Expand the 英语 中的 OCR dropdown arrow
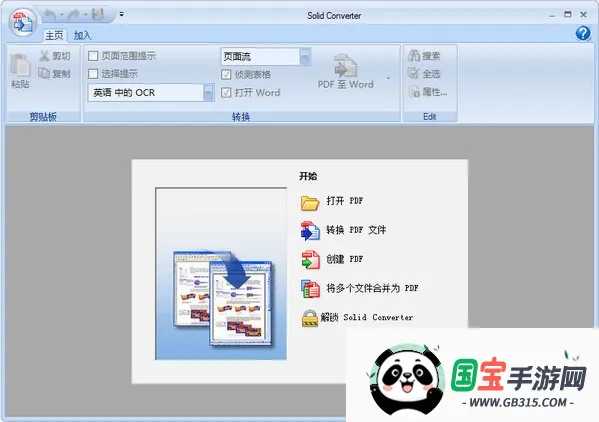The height and width of the screenshot is (422, 599). tap(209, 93)
